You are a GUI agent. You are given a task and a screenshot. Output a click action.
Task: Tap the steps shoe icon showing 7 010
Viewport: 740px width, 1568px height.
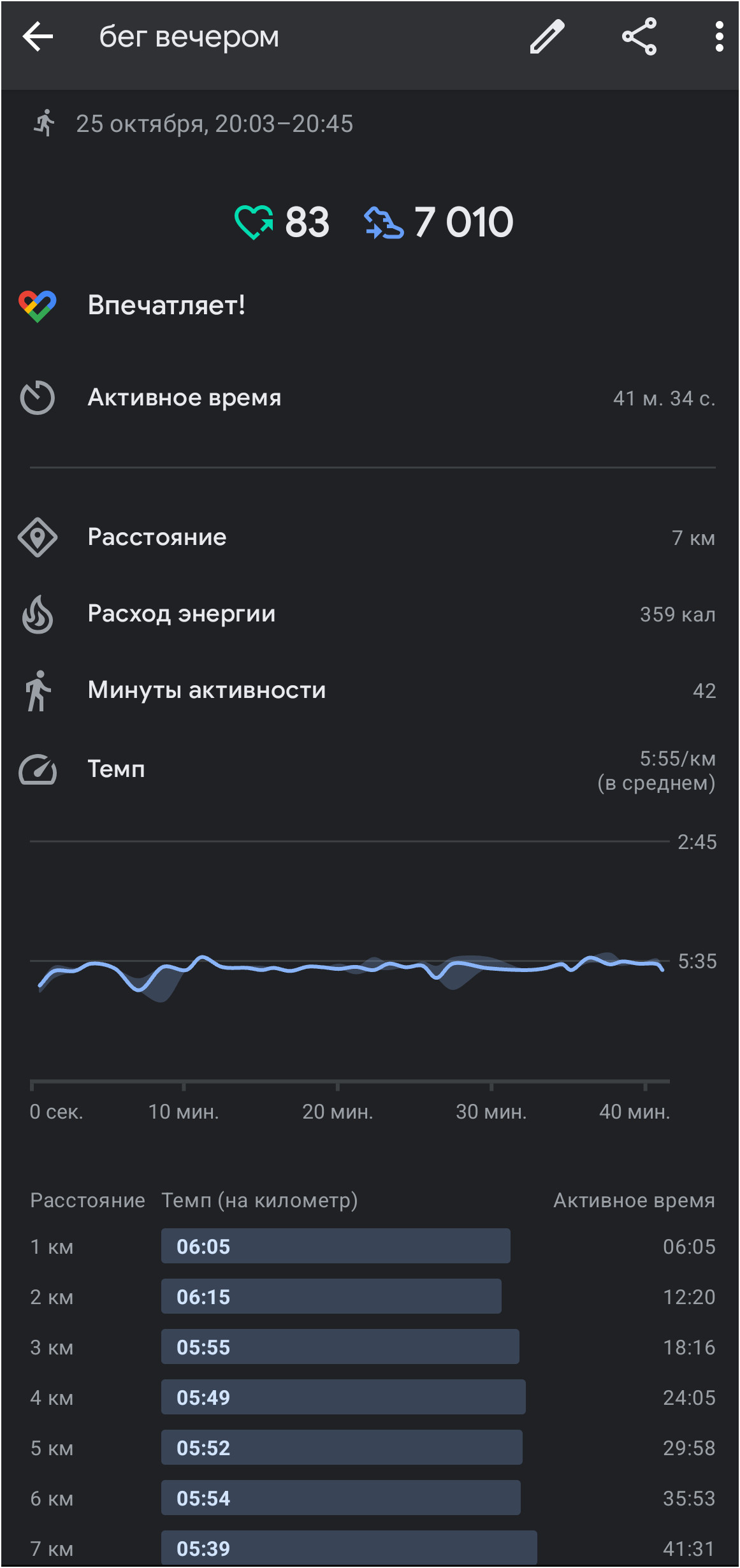click(384, 222)
